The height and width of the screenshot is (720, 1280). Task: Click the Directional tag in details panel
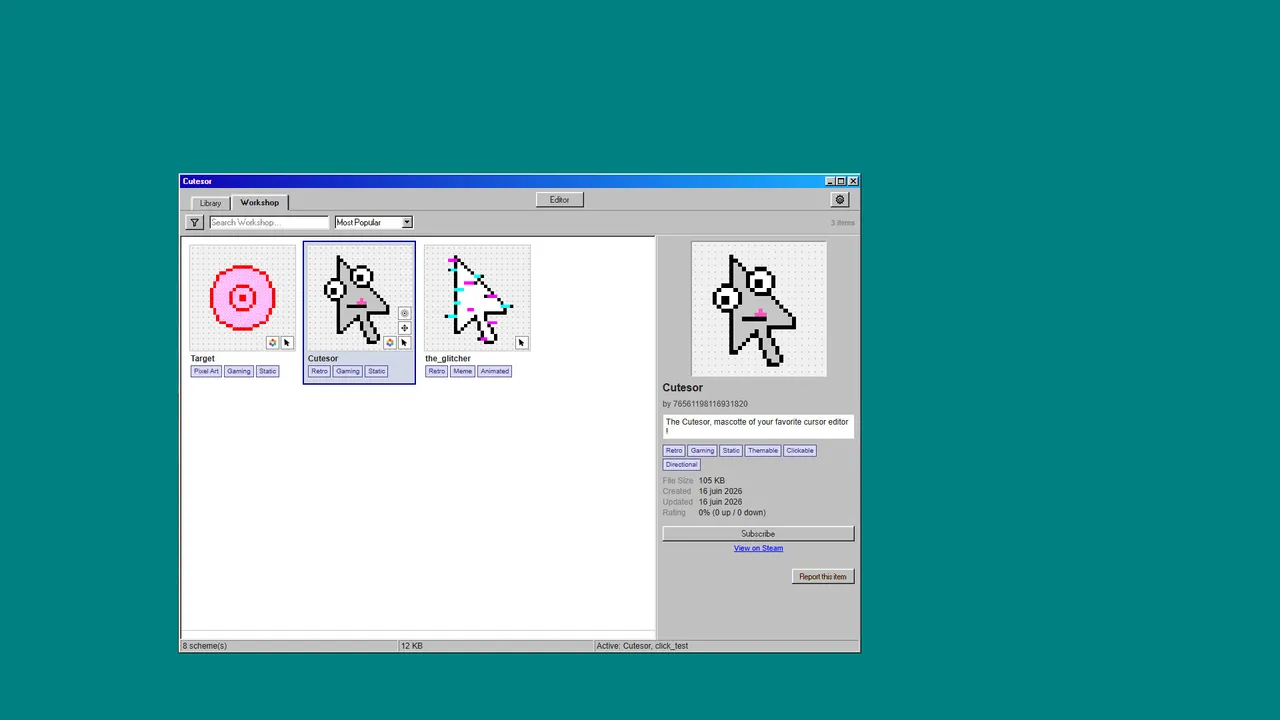[681, 465]
